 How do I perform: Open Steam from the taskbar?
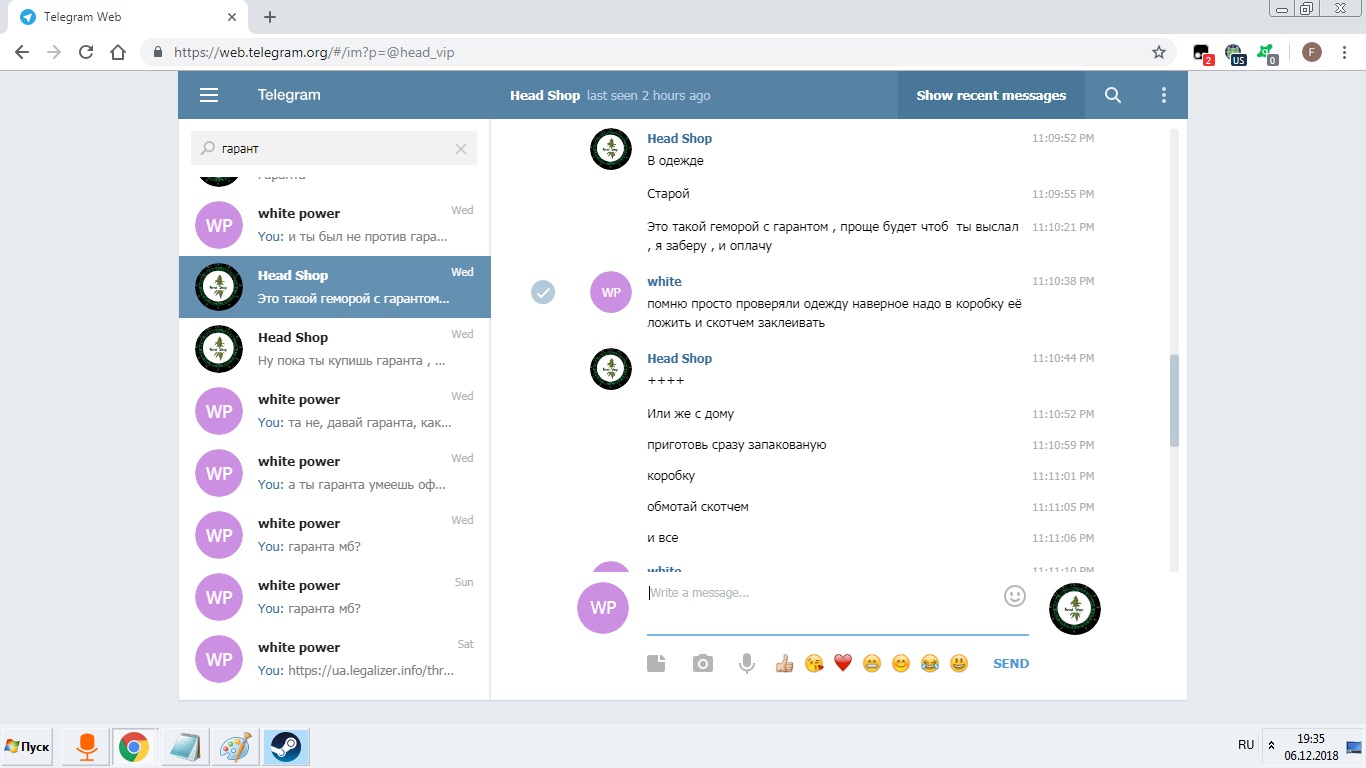click(x=286, y=747)
